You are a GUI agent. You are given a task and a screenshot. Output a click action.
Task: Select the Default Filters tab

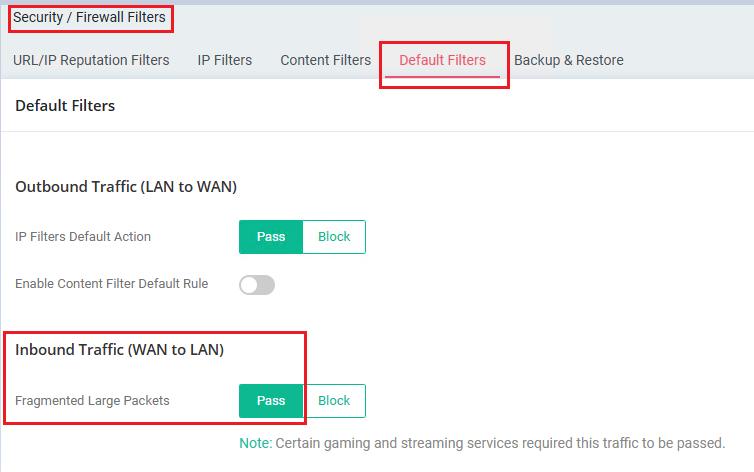click(x=442, y=60)
